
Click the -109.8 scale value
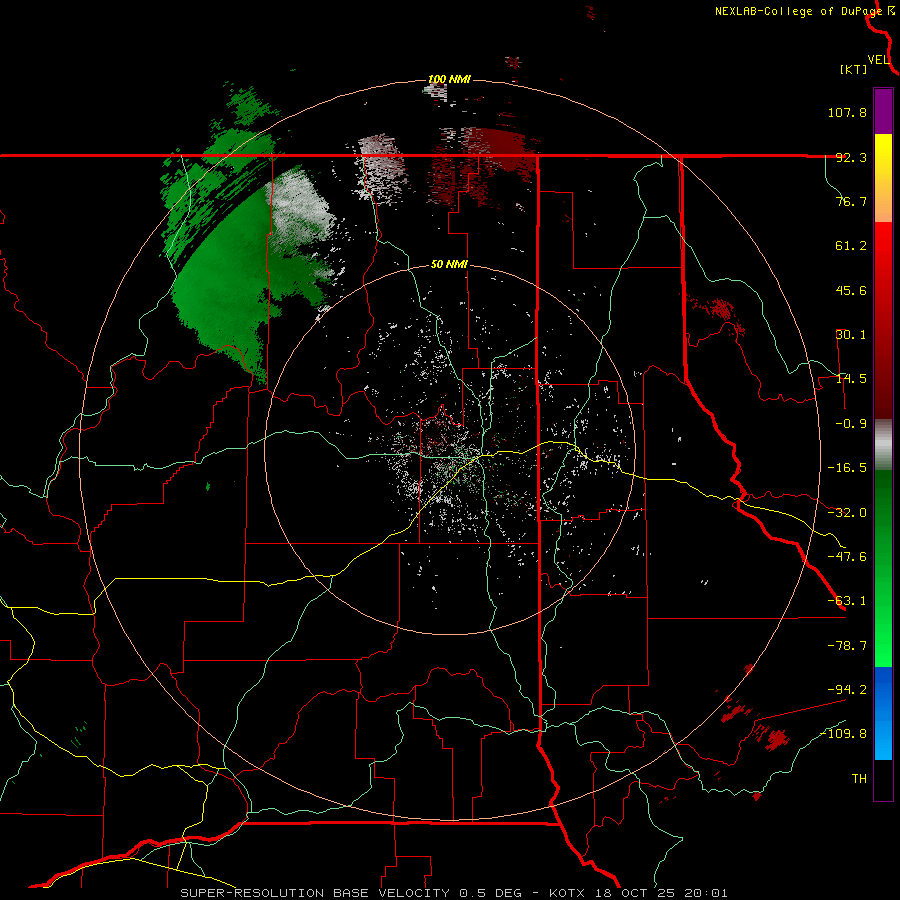pyautogui.click(x=843, y=734)
